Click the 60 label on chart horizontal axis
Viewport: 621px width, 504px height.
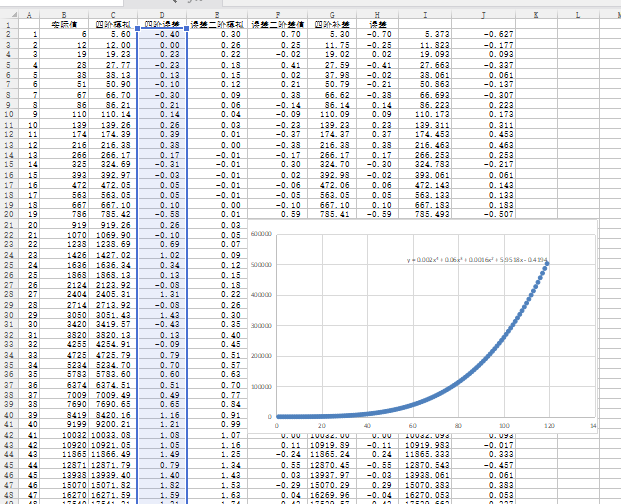tap(413, 426)
